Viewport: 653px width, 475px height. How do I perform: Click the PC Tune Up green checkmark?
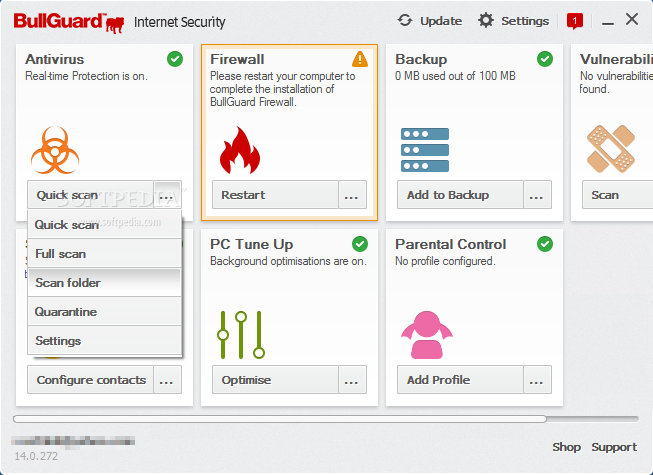click(360, 244)
